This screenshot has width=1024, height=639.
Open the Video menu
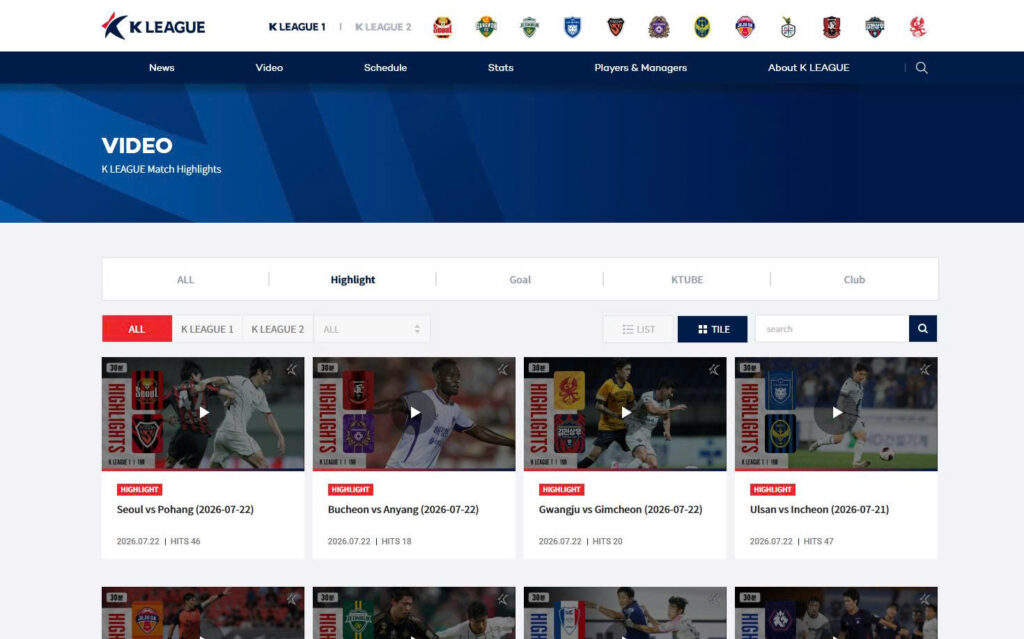[269, 67]
